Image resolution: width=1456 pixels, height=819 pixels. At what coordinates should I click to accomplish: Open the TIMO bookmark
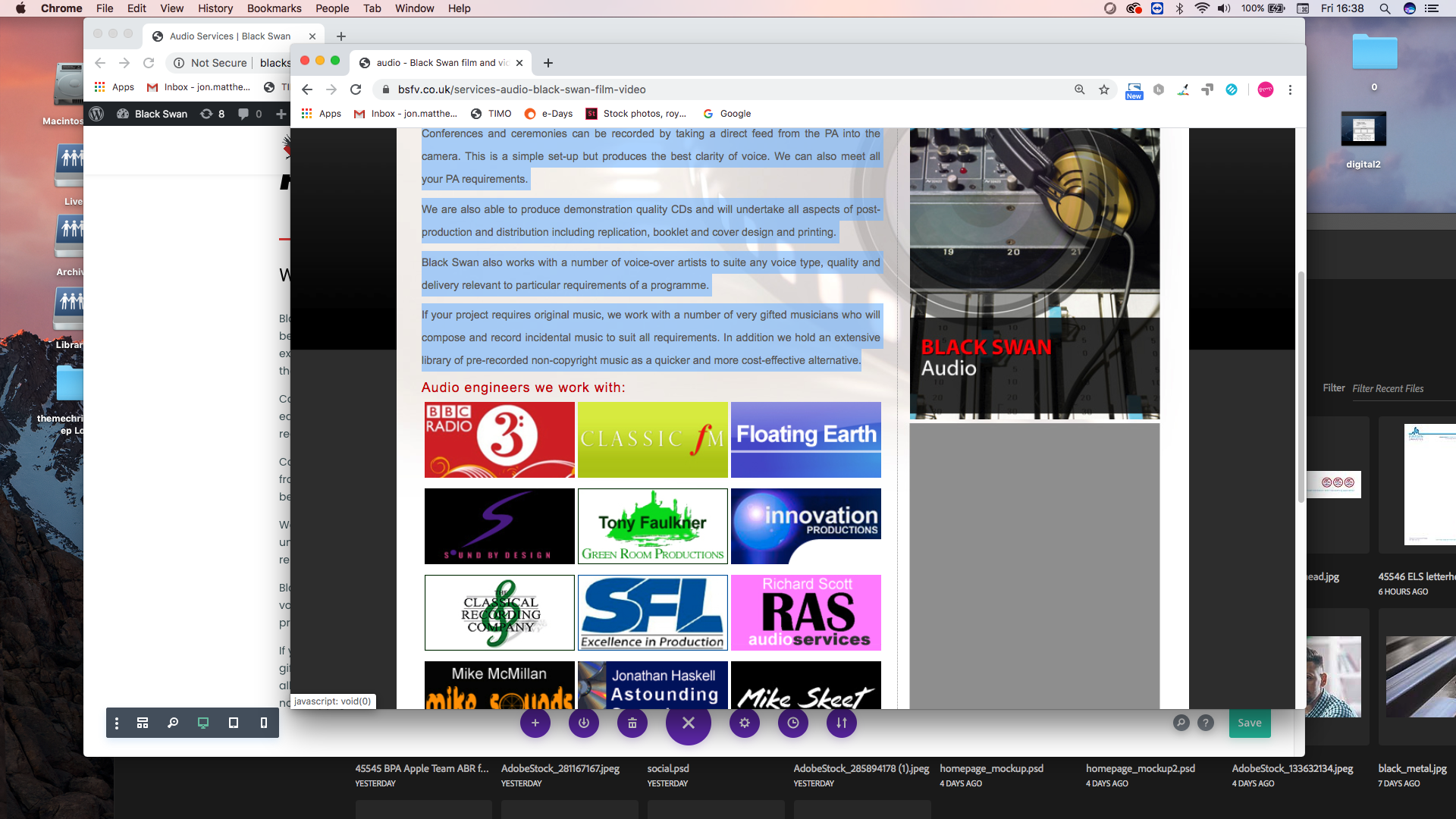[491, 114]
